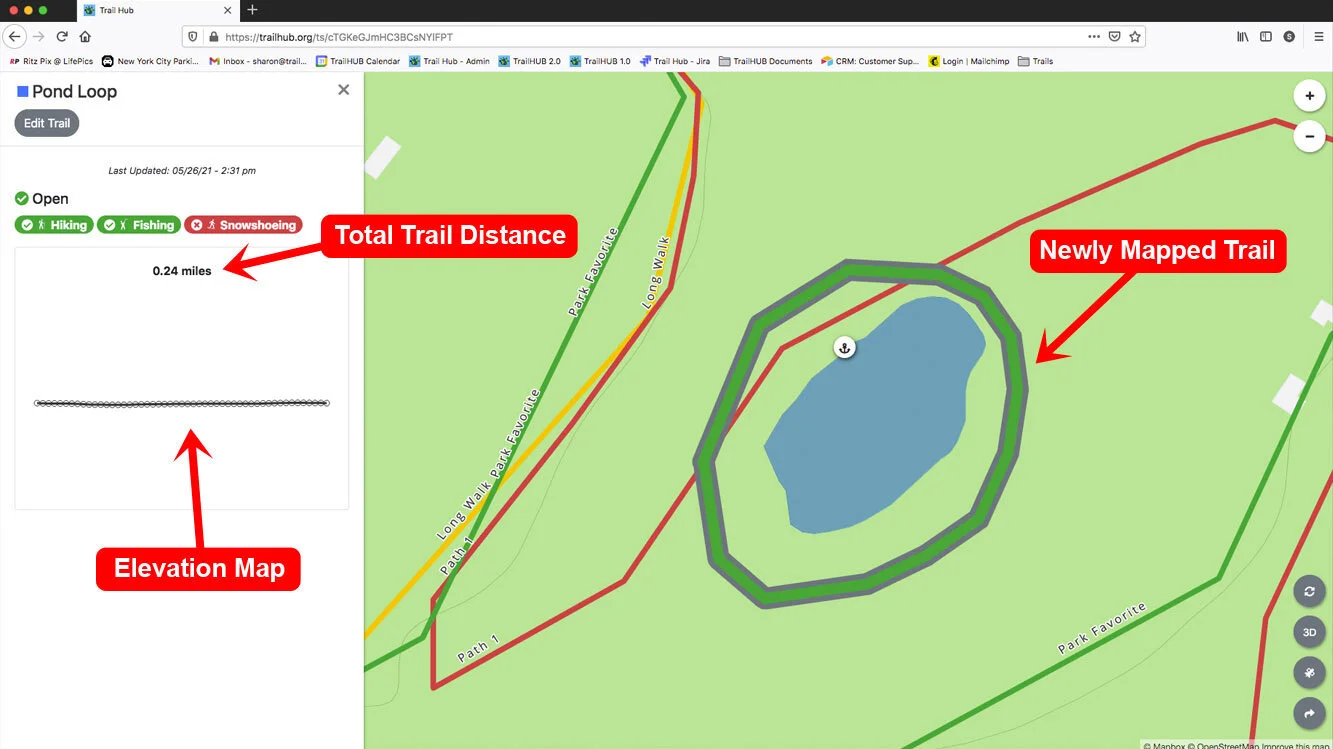Click the Snowshoeing activity badge
1333x749 pixels.
point(243,225)
